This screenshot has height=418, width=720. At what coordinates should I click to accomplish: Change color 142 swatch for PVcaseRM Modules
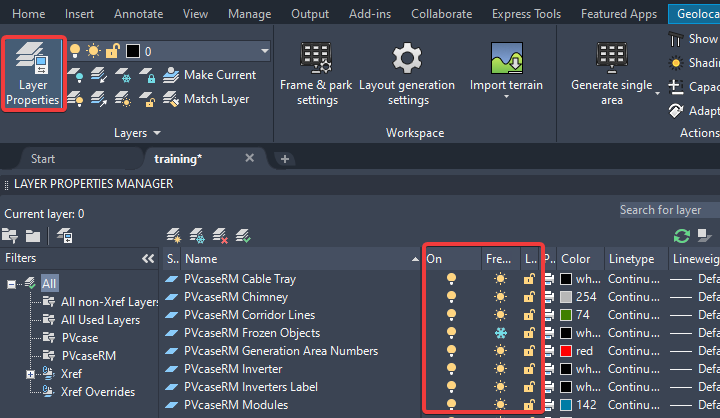click(566, 405)
